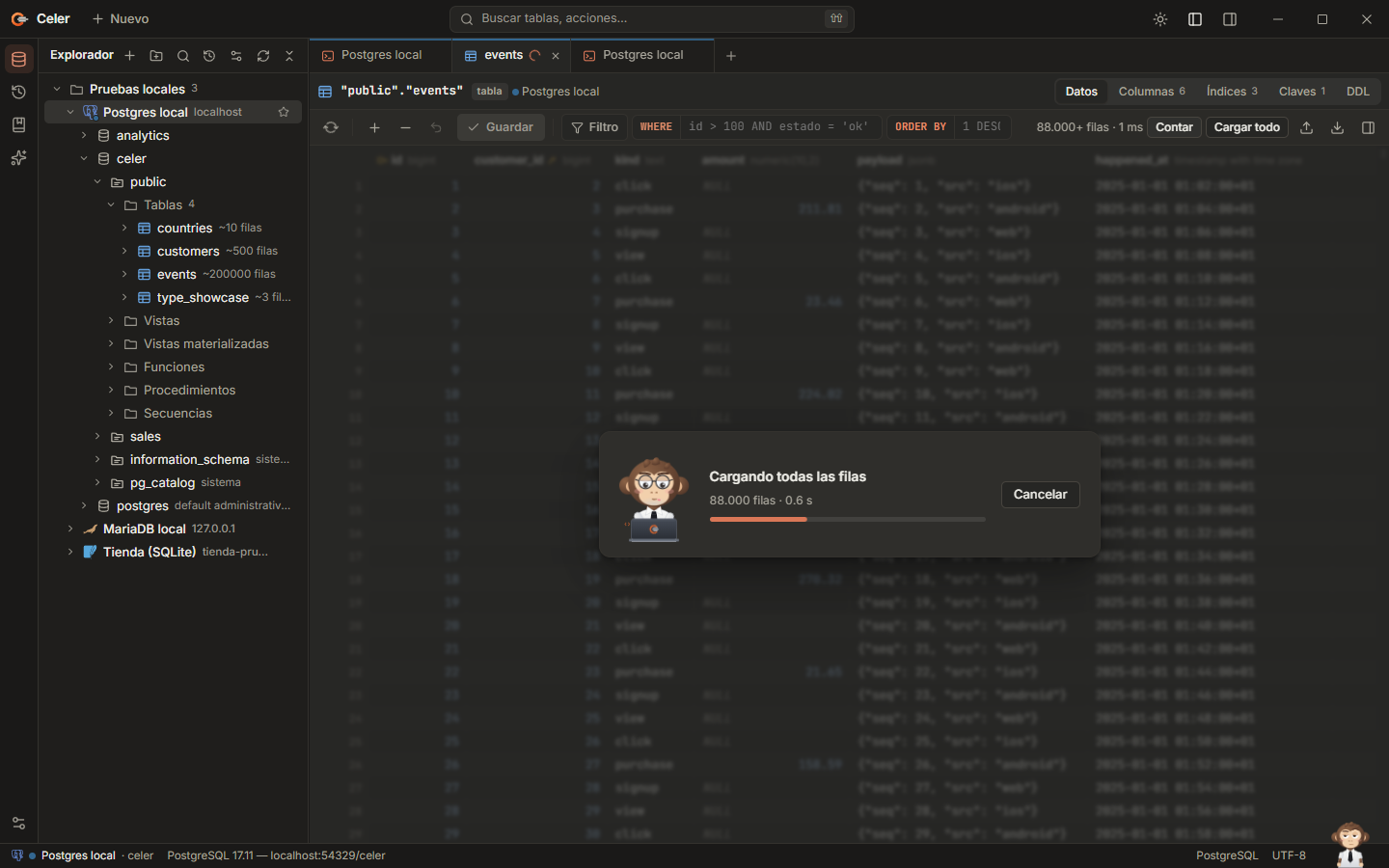This screenshot has height=868, width=1389.
Task: Click Postgres local in status bar
Action: click(77, 855)
